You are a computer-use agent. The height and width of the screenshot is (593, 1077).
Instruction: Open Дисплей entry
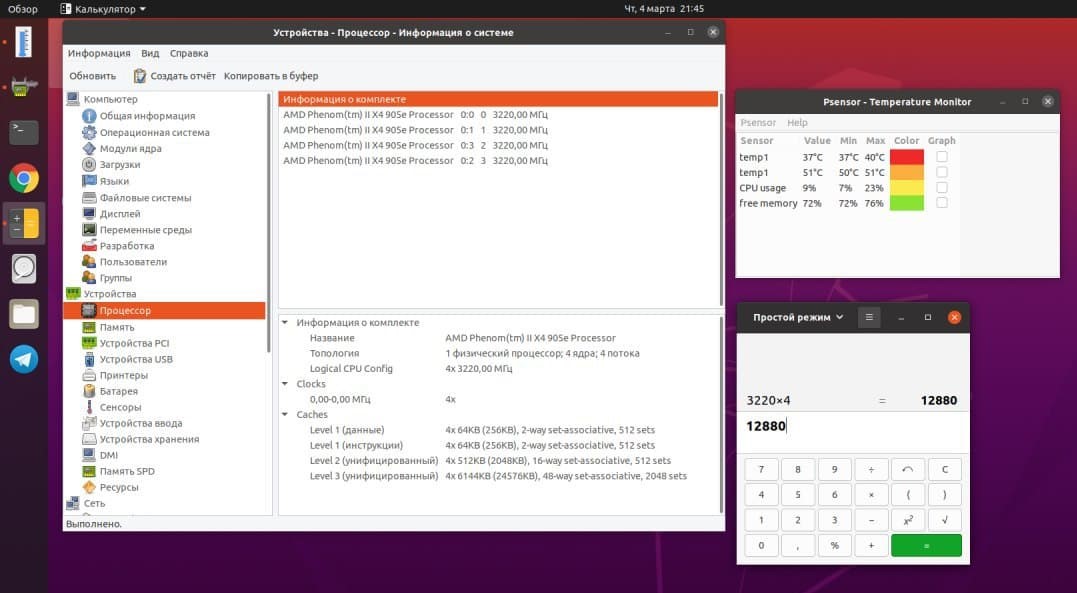tap(120, 214)
